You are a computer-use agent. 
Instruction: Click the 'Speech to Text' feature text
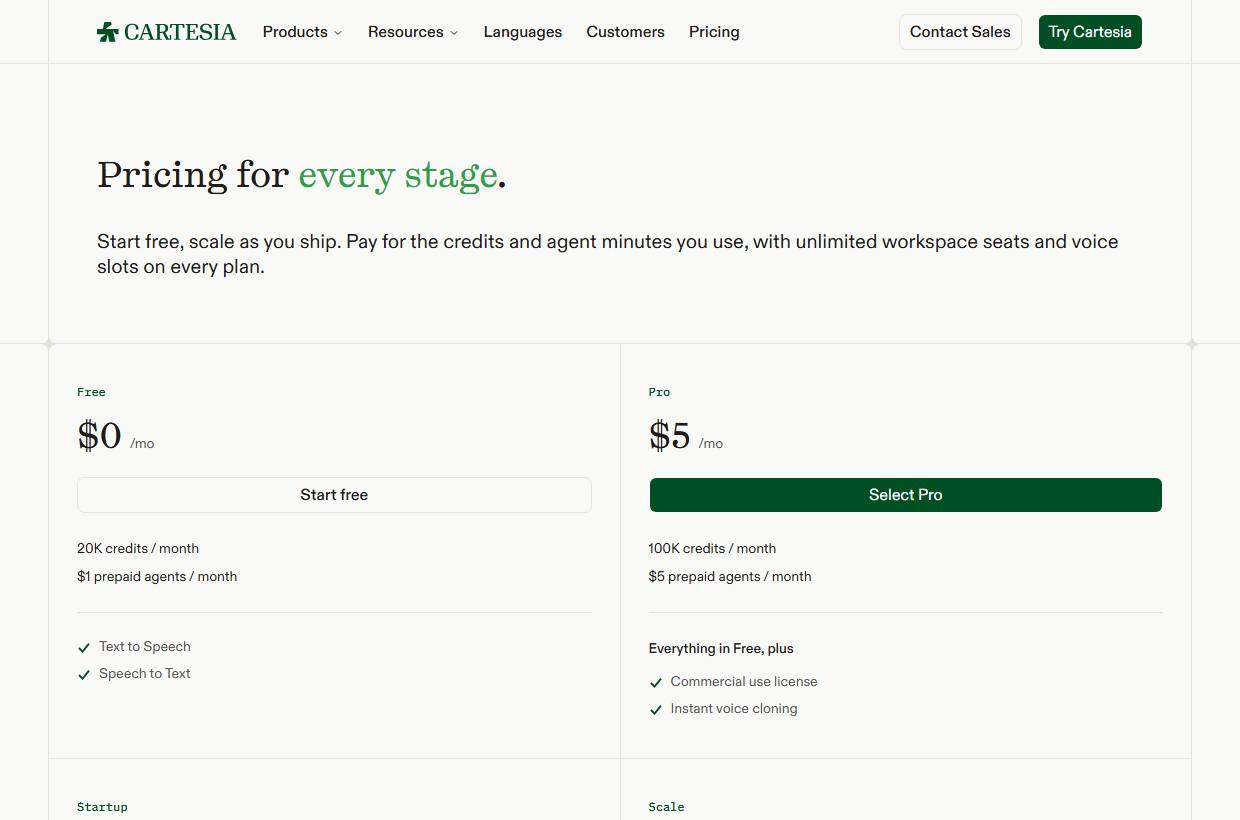coord(145,674)
